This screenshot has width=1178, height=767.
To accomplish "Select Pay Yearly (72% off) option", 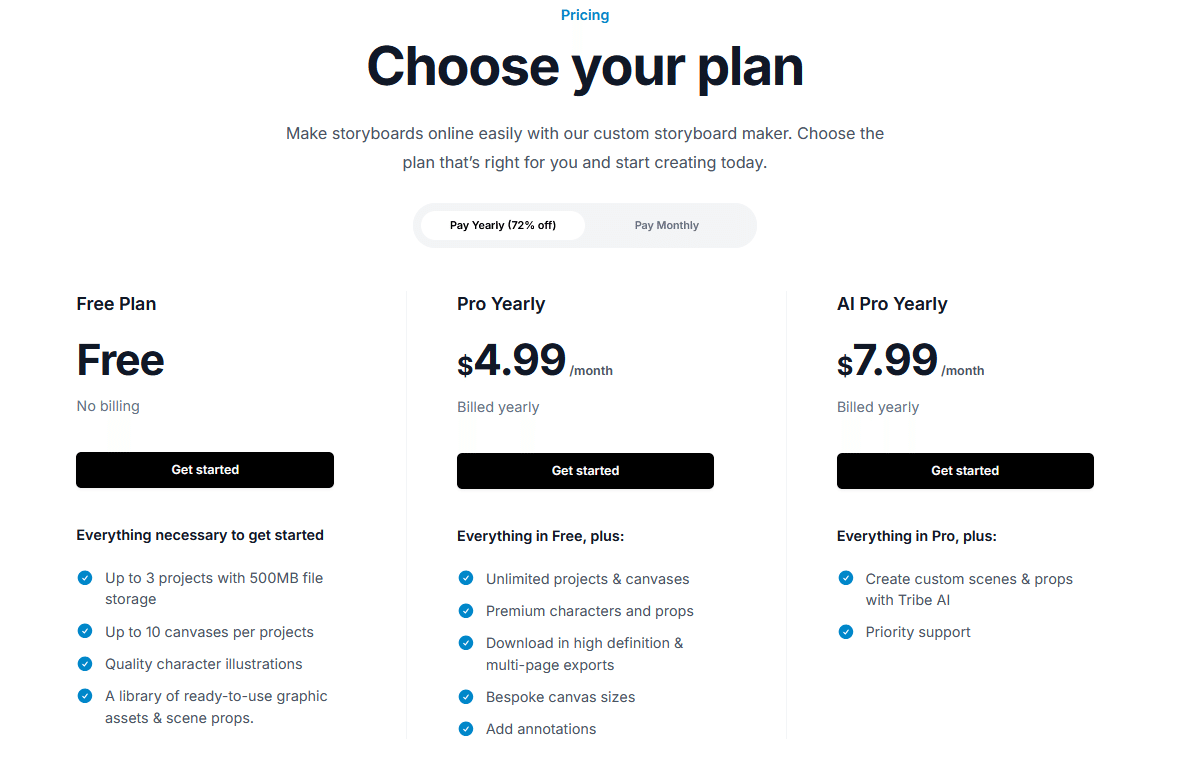I will point(503,225).
